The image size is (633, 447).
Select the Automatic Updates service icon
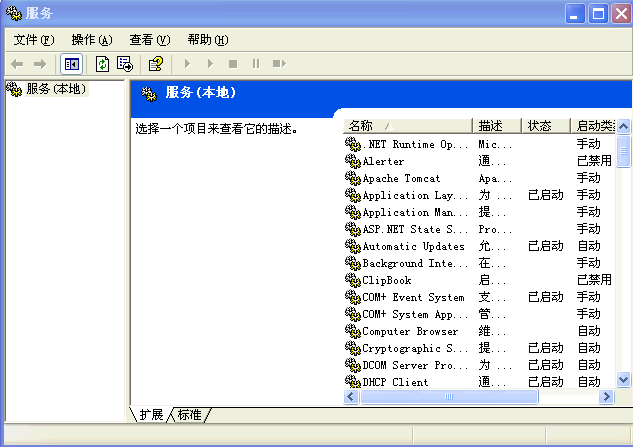click(x=352, y=246)
